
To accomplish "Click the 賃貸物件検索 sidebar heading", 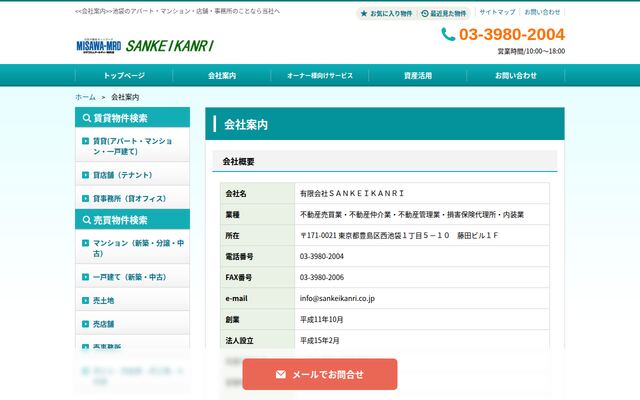I will (133, 118).
